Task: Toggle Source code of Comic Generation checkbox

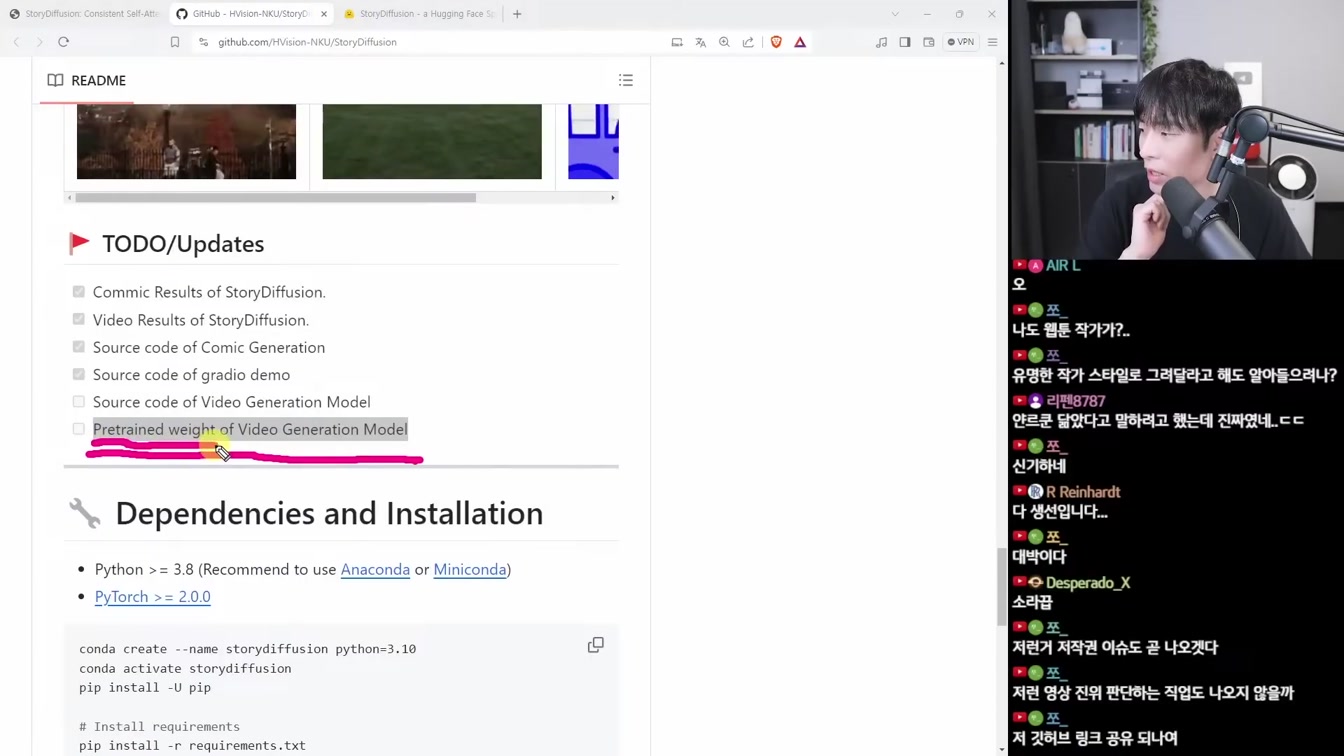Action: point(79,347)
